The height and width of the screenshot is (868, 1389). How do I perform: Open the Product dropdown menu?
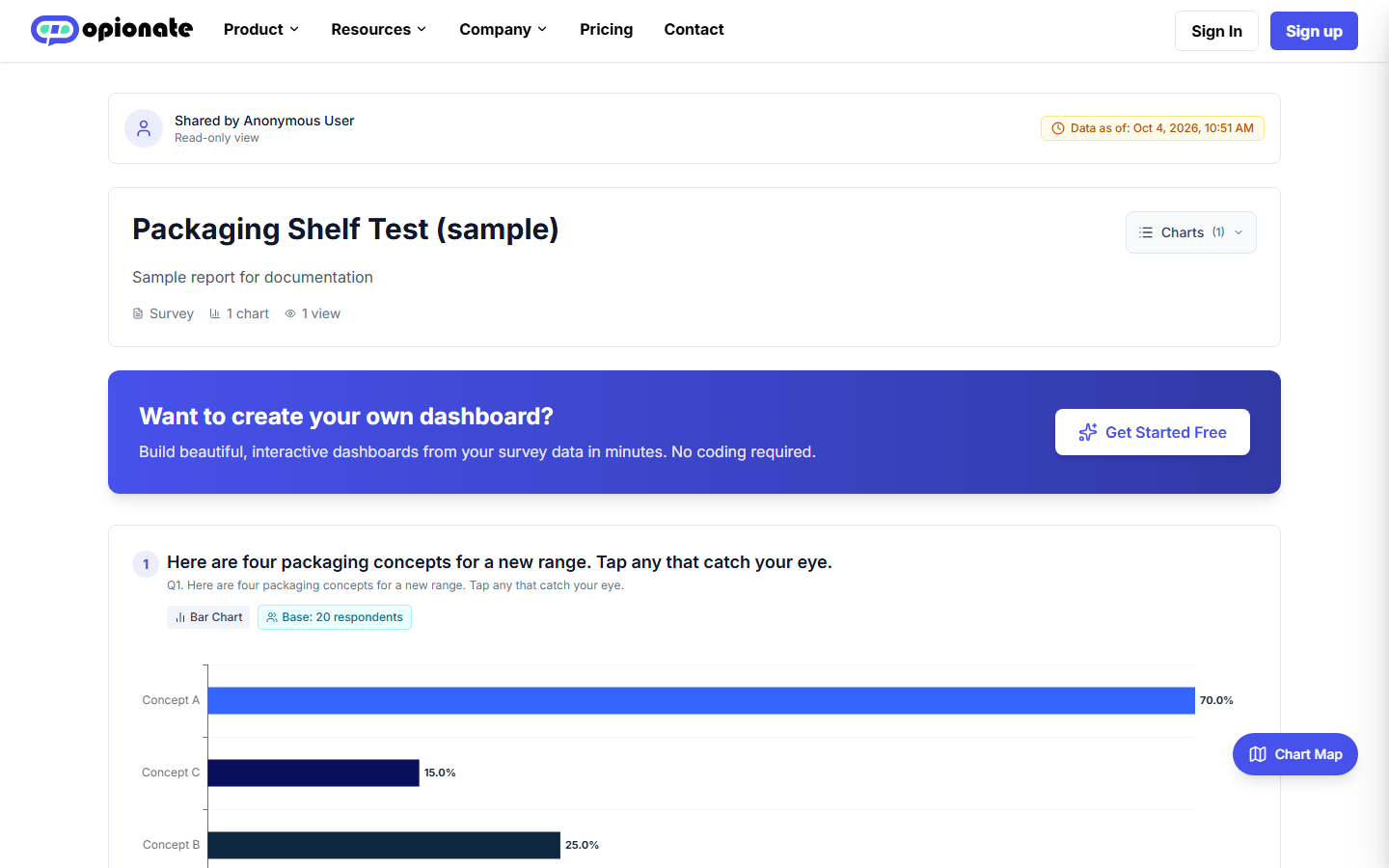click(261, 30)
